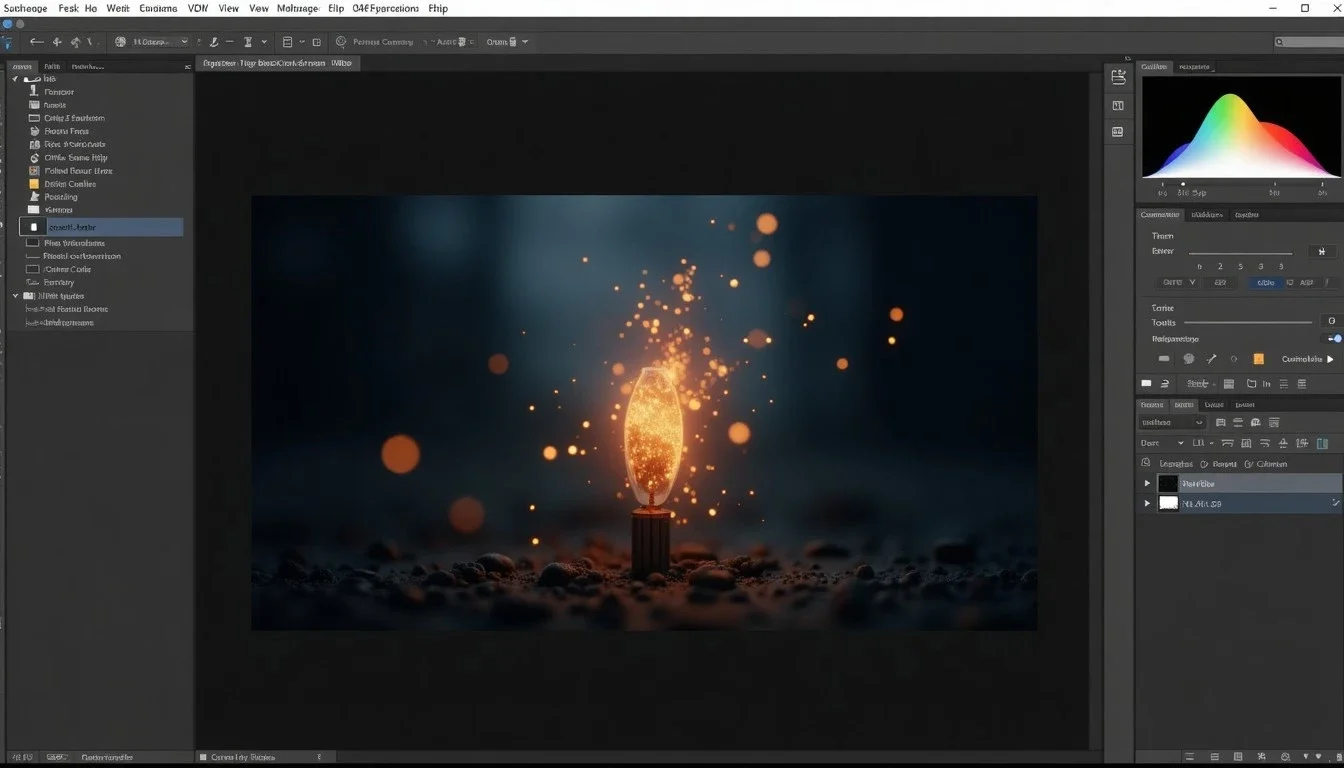Click the back arrow in the top toolbar
The image size is (1344, 768).
[x=37, y=42]
